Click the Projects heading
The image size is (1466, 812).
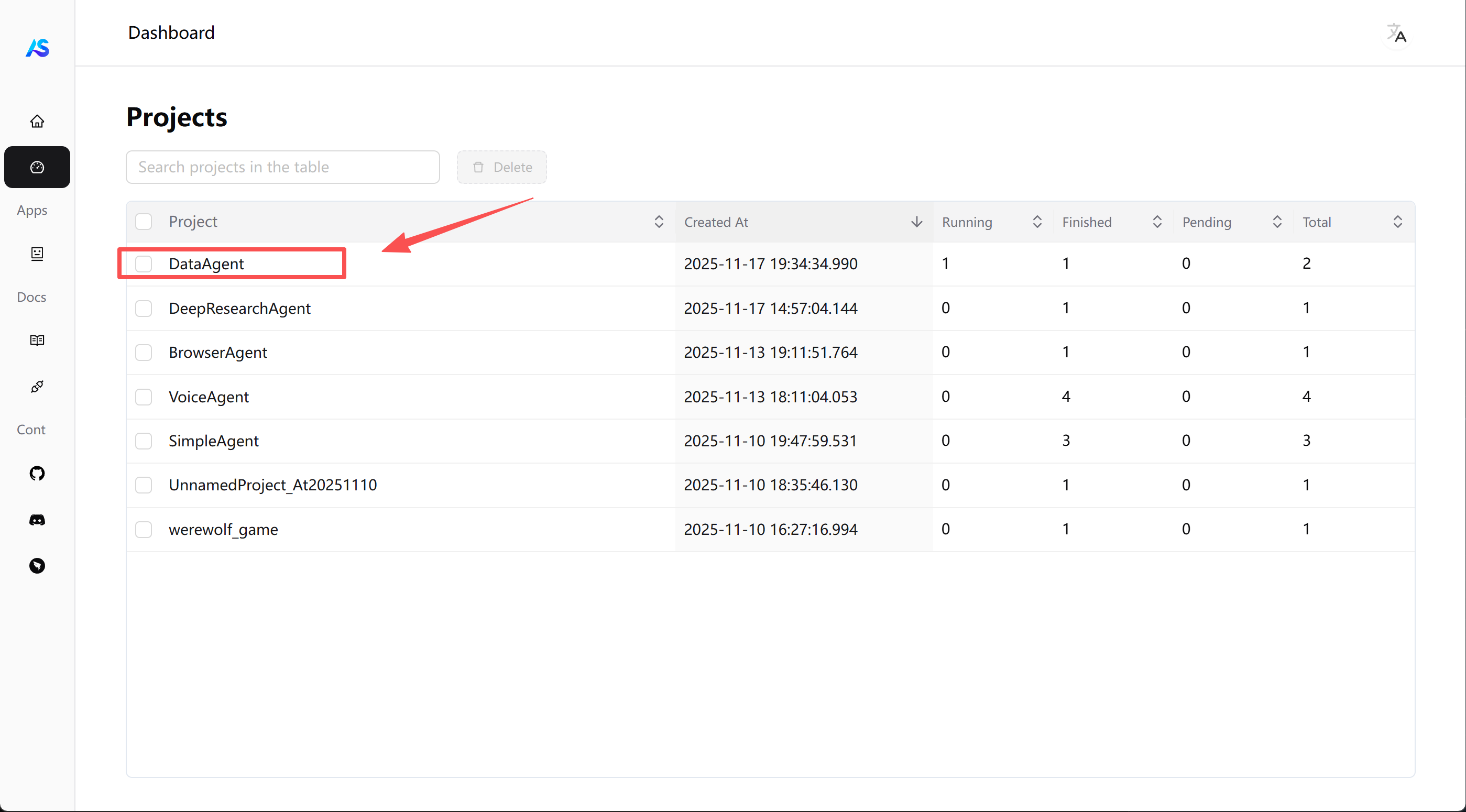(x=177, y=117)
